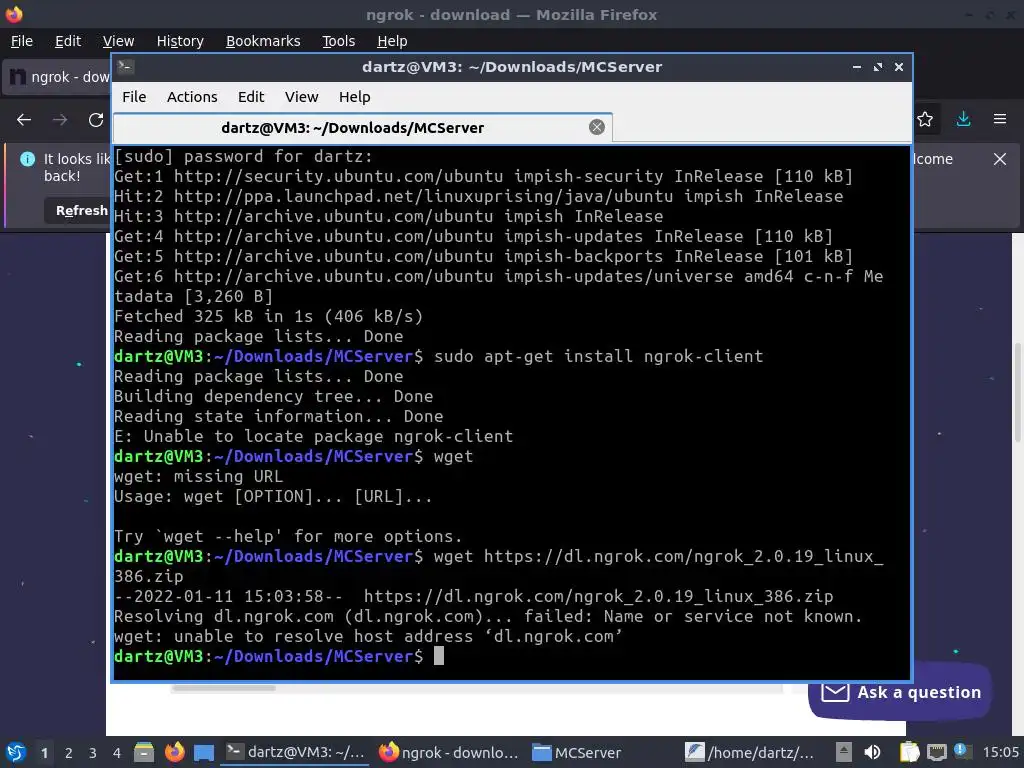
Task: Open the volume control in the system tray
Action: (x=872, y=752)
